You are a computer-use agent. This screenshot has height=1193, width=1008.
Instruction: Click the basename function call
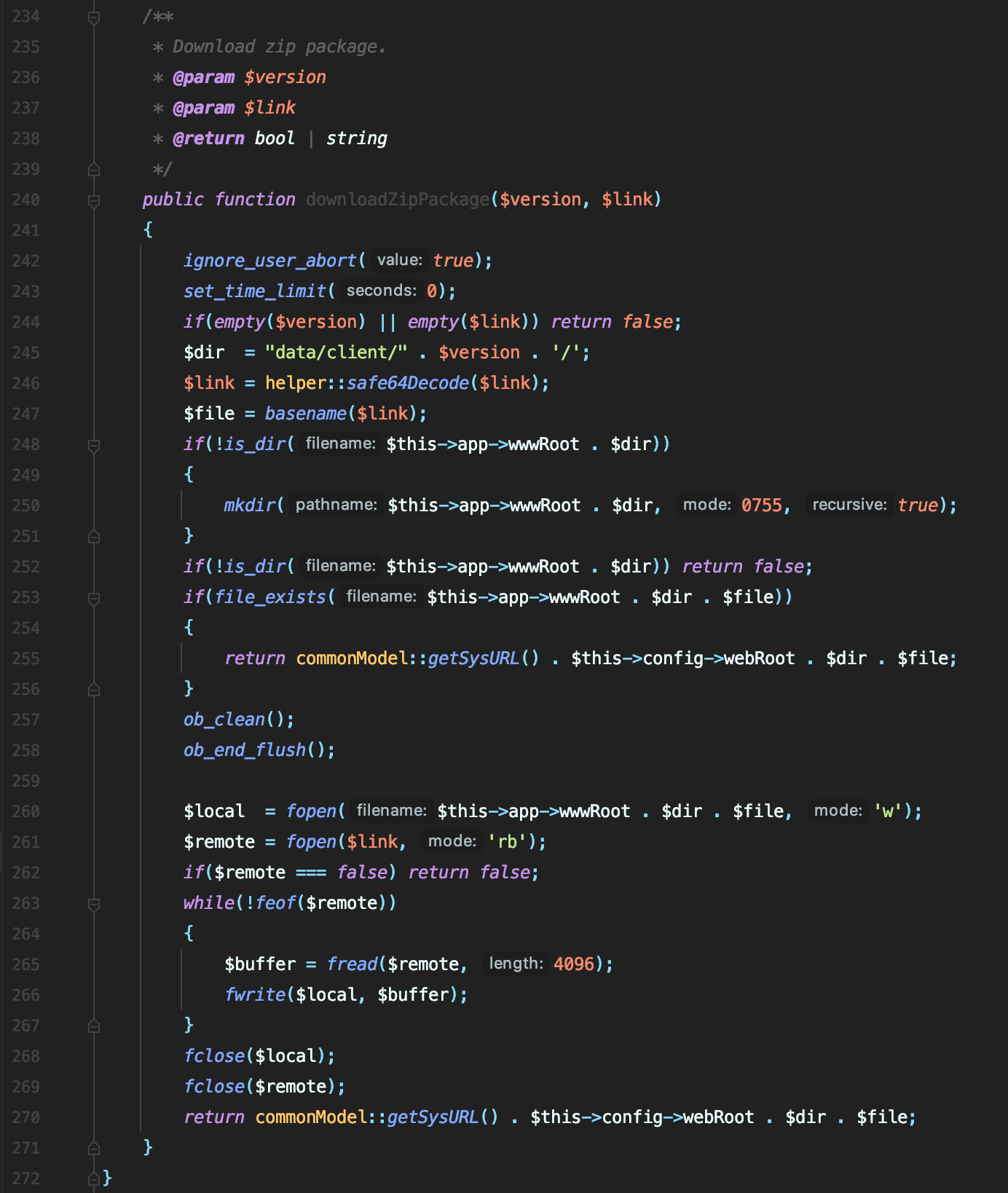(306, 414)
